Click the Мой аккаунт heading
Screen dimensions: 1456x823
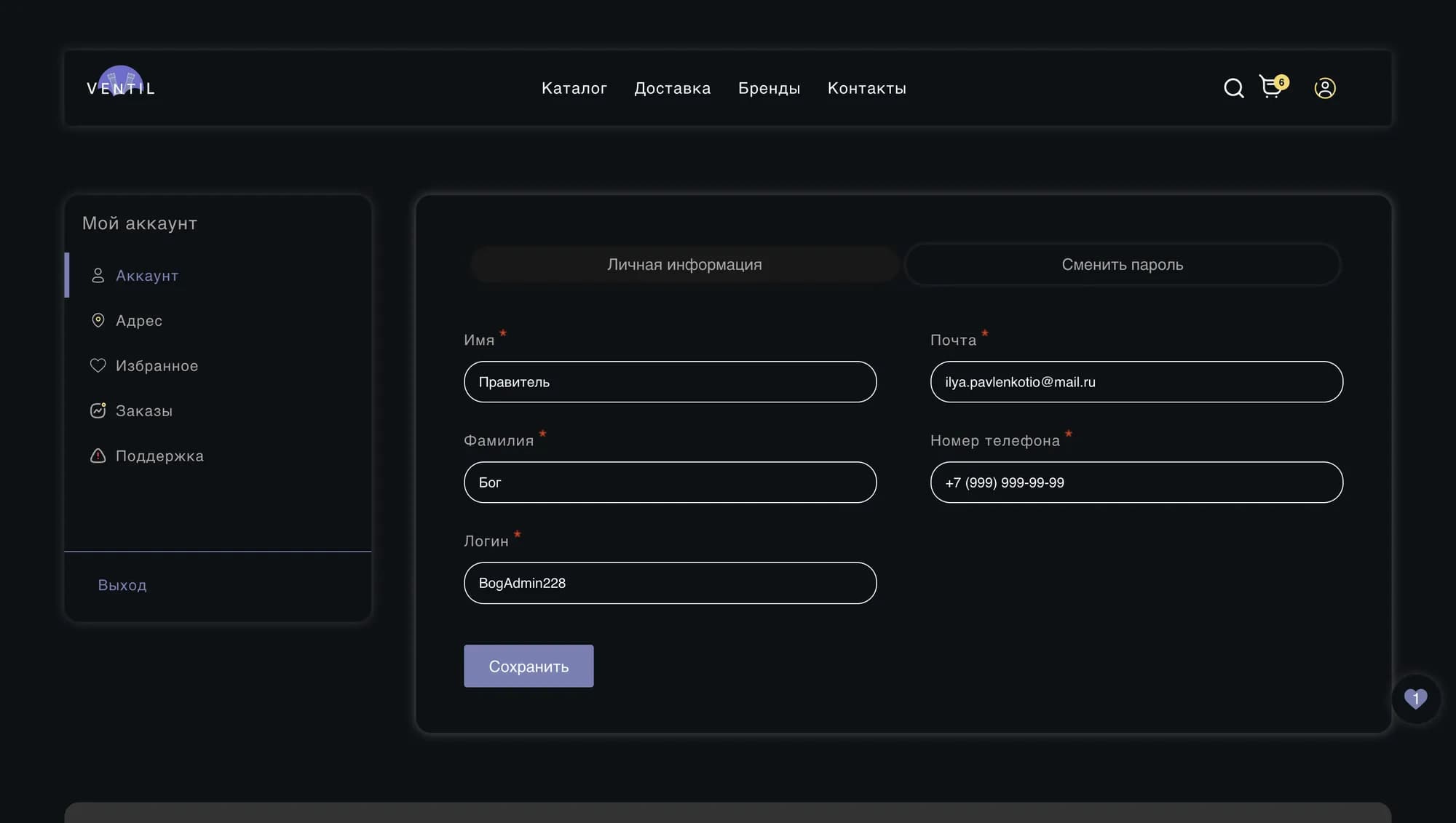coord(140,223)
